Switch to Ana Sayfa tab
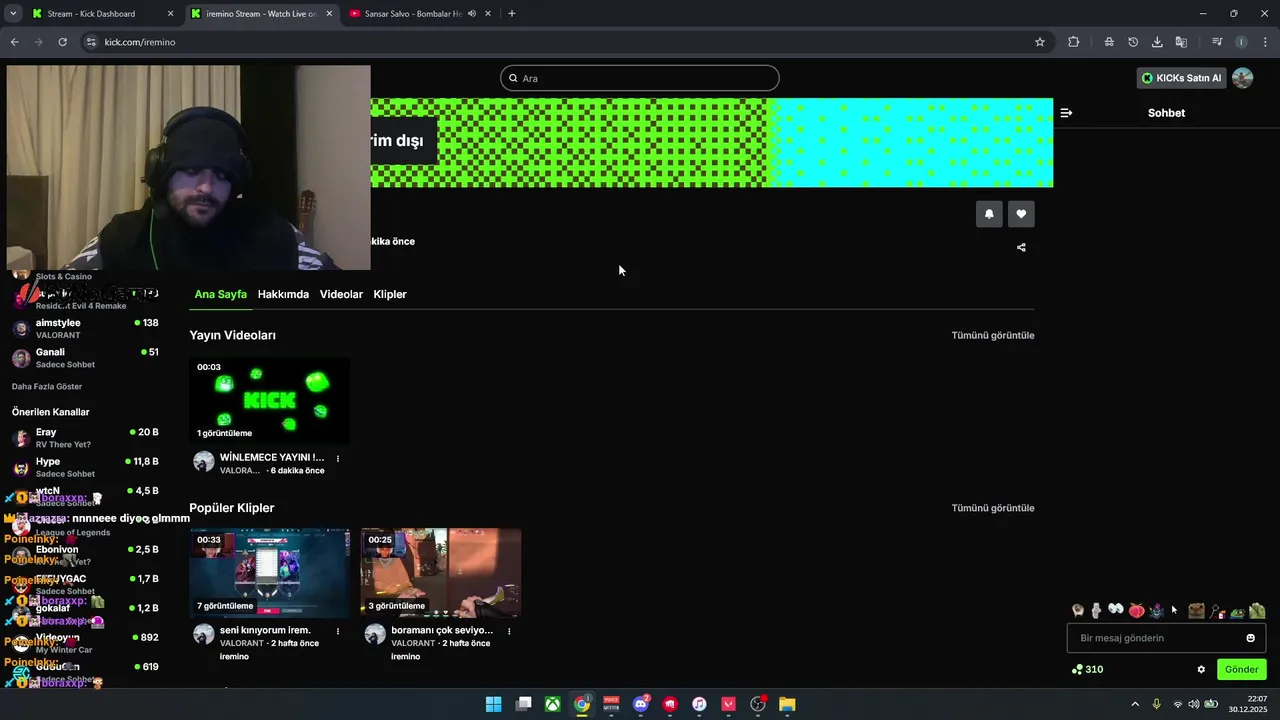This screenshot has height=720, width=1280. (x=220, y=294)
